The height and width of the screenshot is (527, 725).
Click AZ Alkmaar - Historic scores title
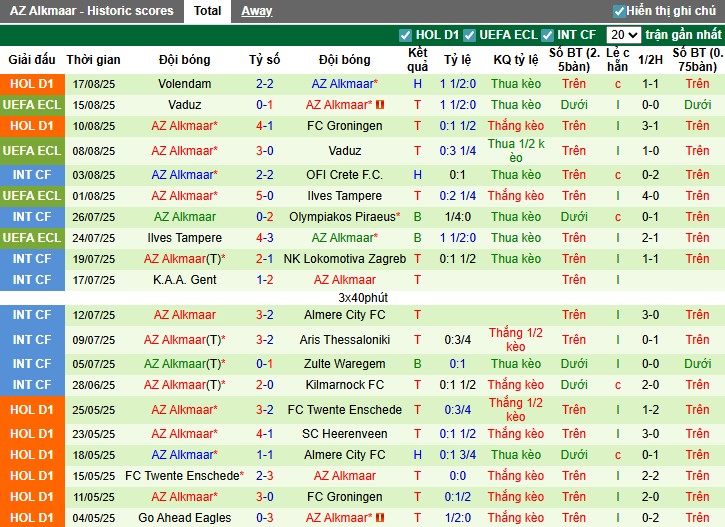[92, 11]
